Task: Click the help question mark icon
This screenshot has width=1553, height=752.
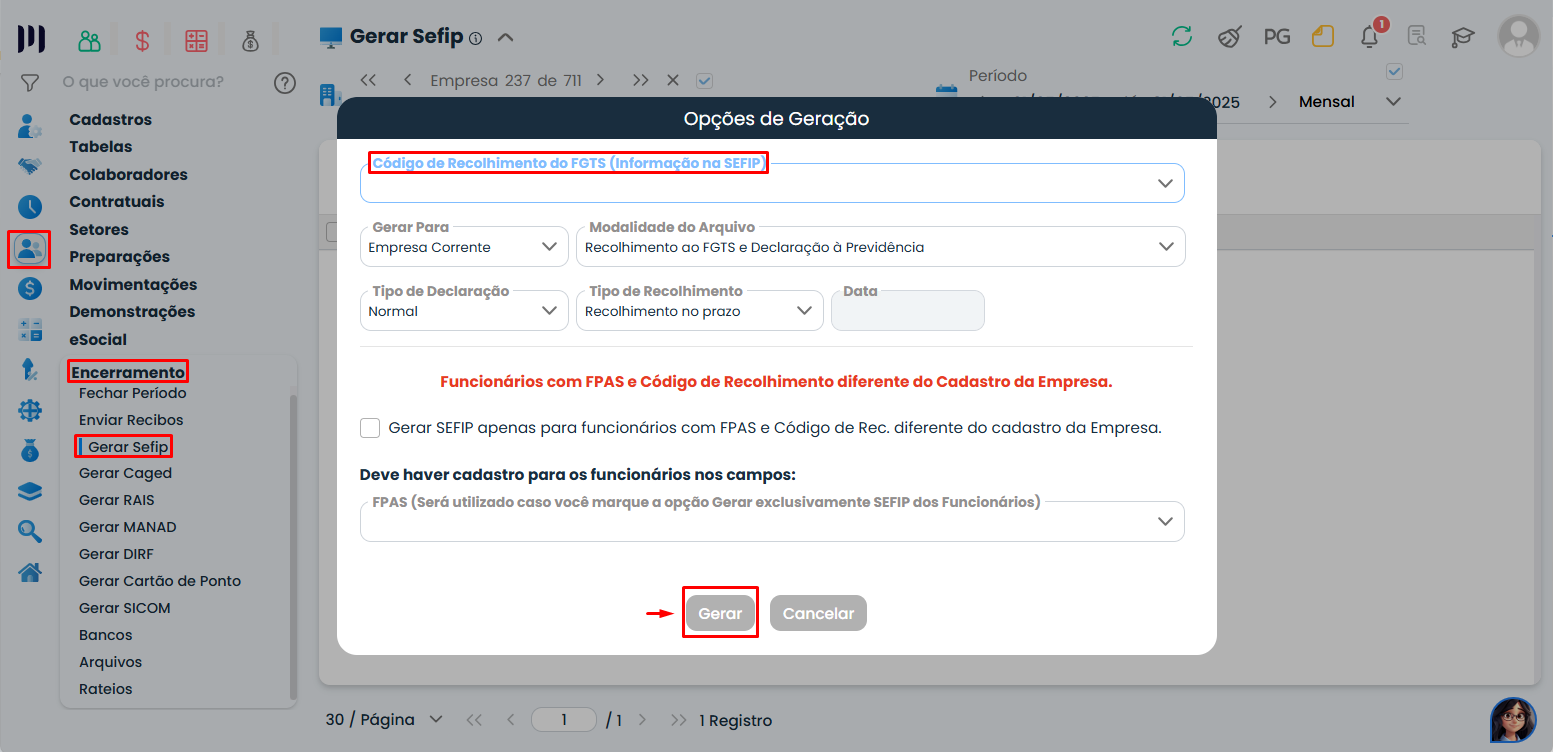Action: point(285,82)
